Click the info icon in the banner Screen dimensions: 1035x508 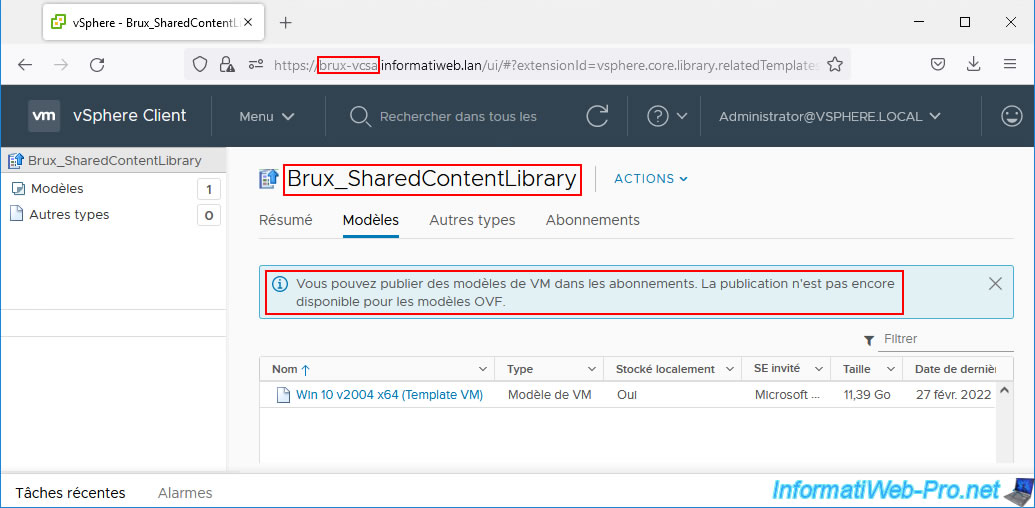click(280, 284)
